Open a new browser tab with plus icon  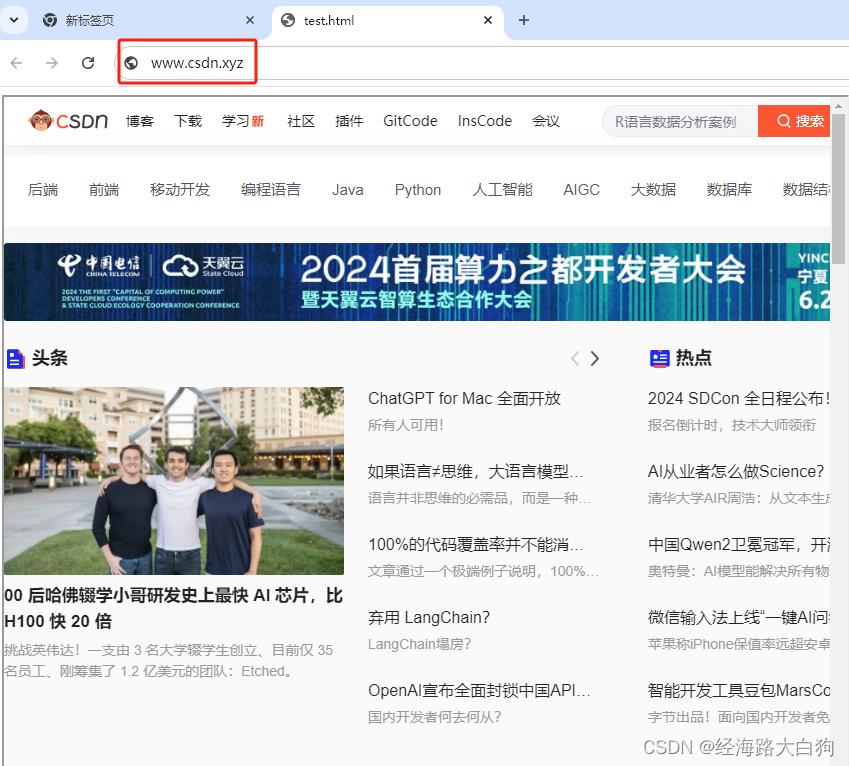pyautogui.click(x=524, y=20)
